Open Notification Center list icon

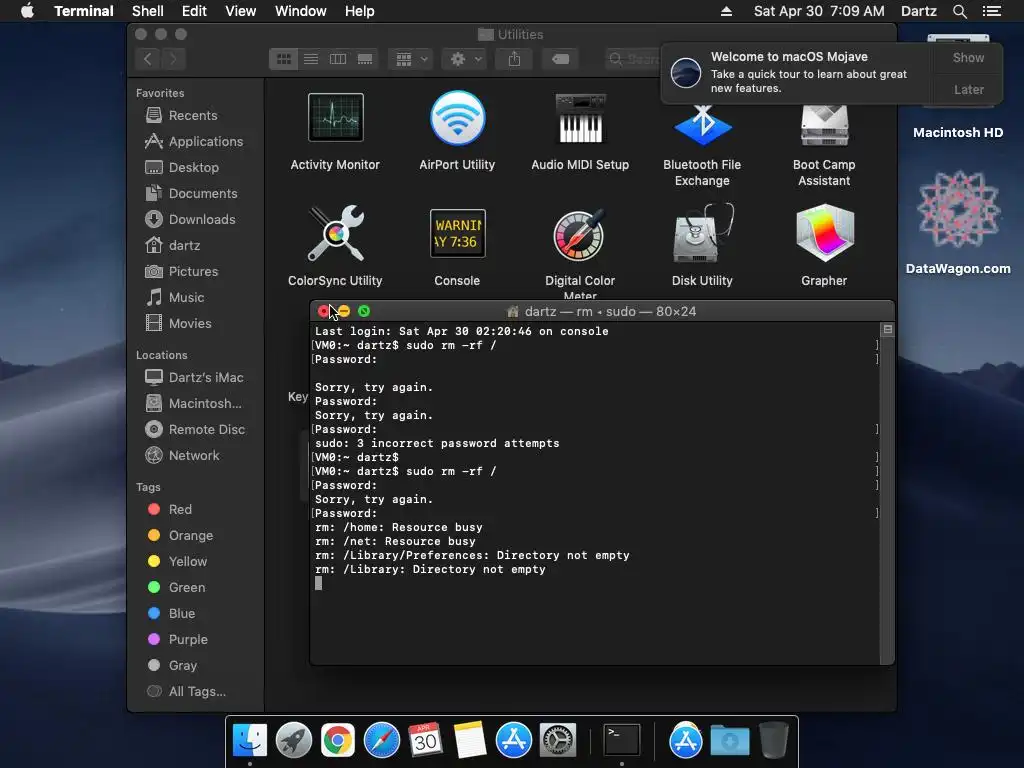point(991,11)
